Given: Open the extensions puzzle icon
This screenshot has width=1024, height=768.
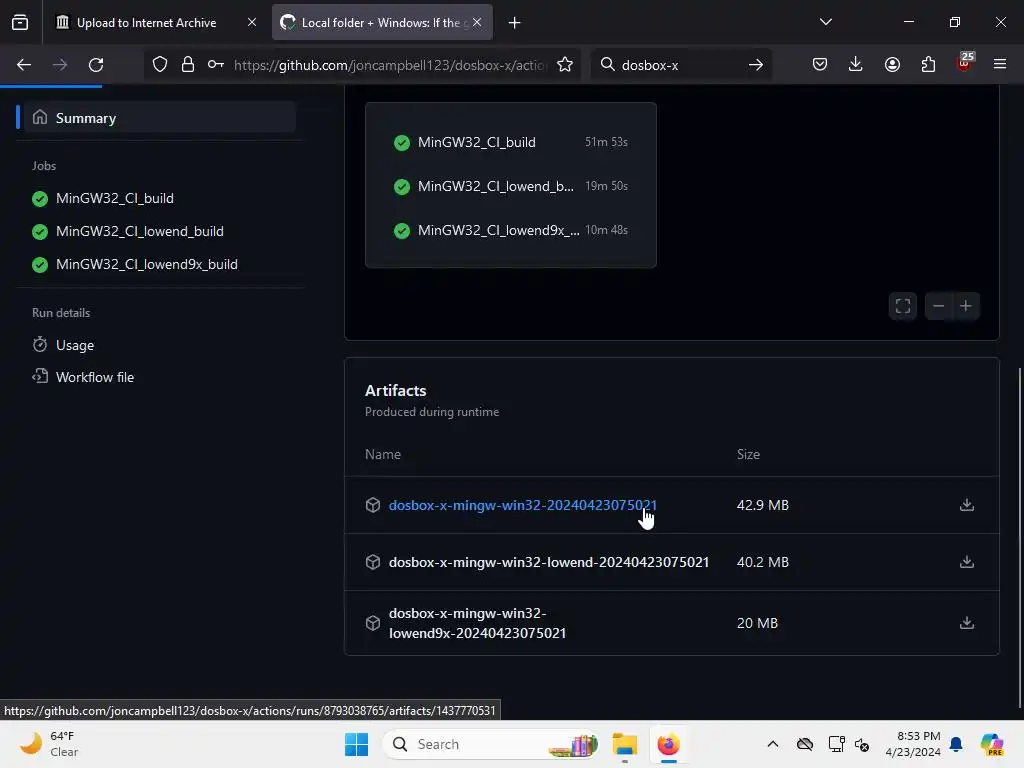Looking at the screenshot, I should click(928, 65).
